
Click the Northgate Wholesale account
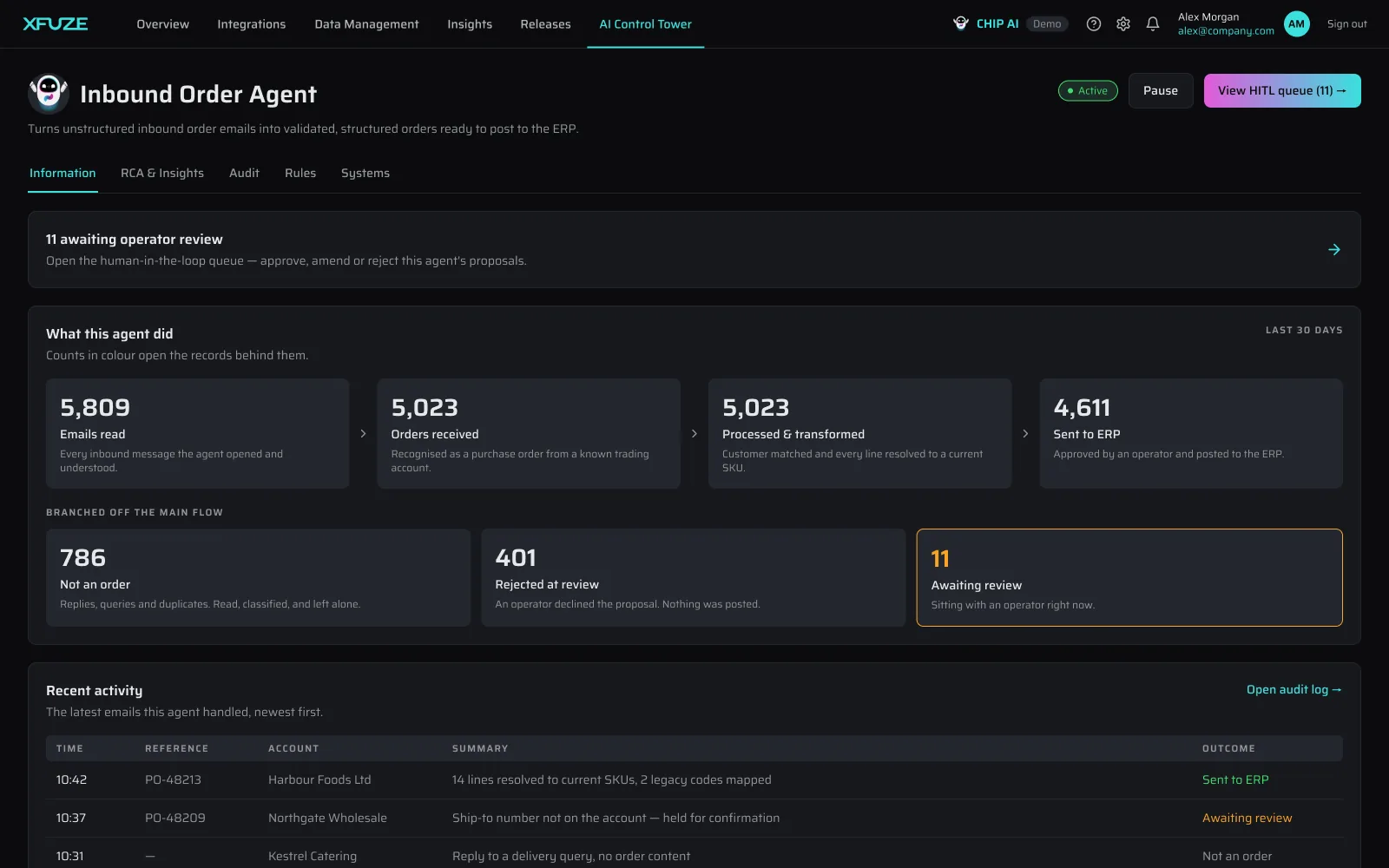[x=327, y=818]
